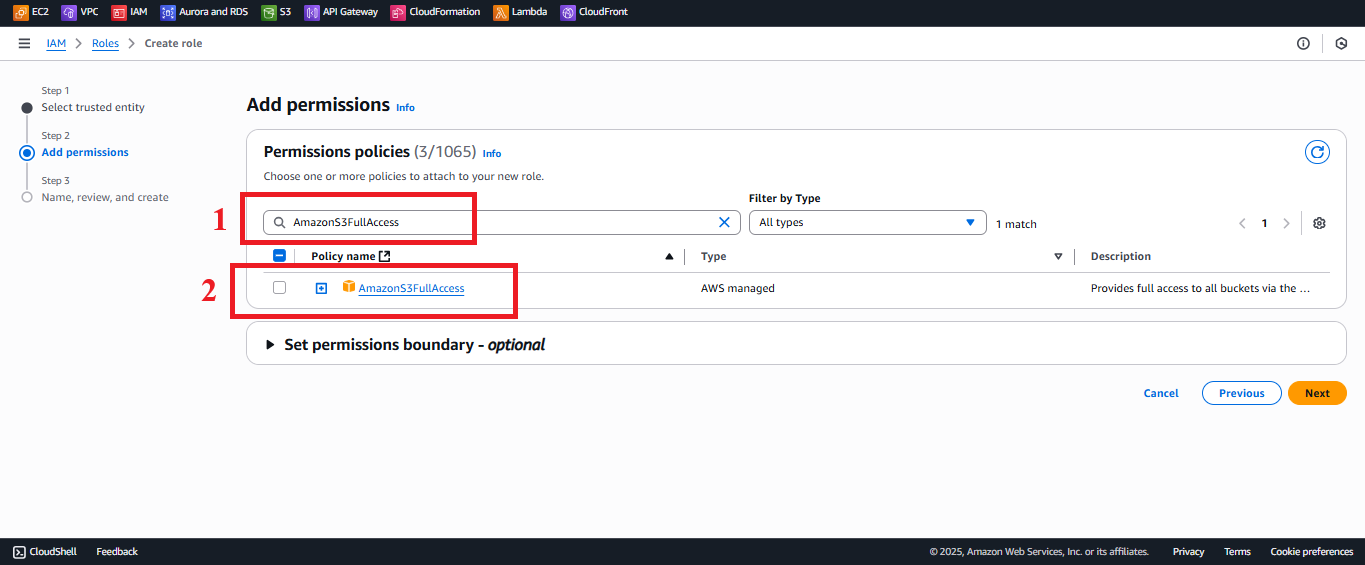Open the CloudFront service shortcut
The image size is (1365, 565).
(594, 12)
